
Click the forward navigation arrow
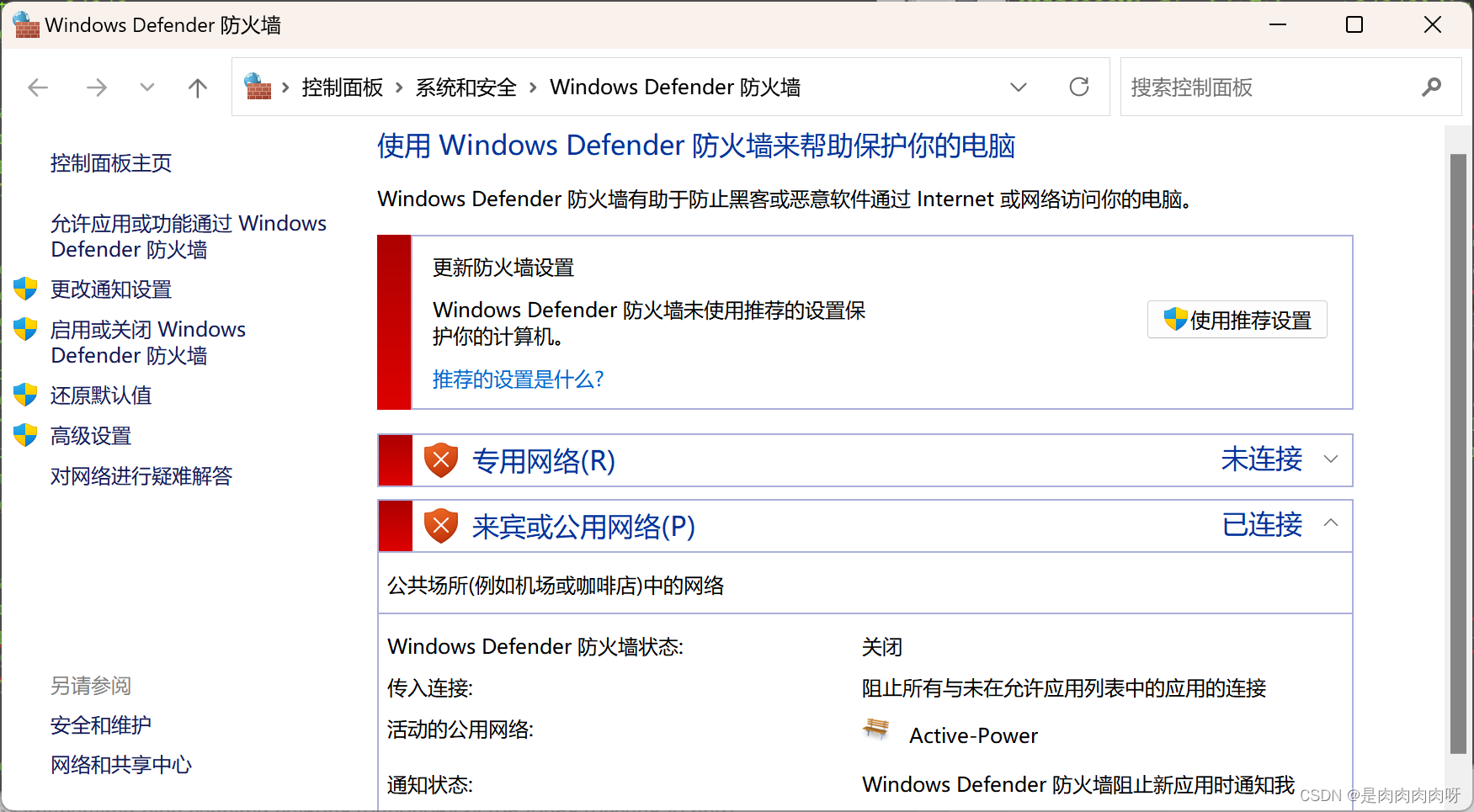tap(97, 88)
